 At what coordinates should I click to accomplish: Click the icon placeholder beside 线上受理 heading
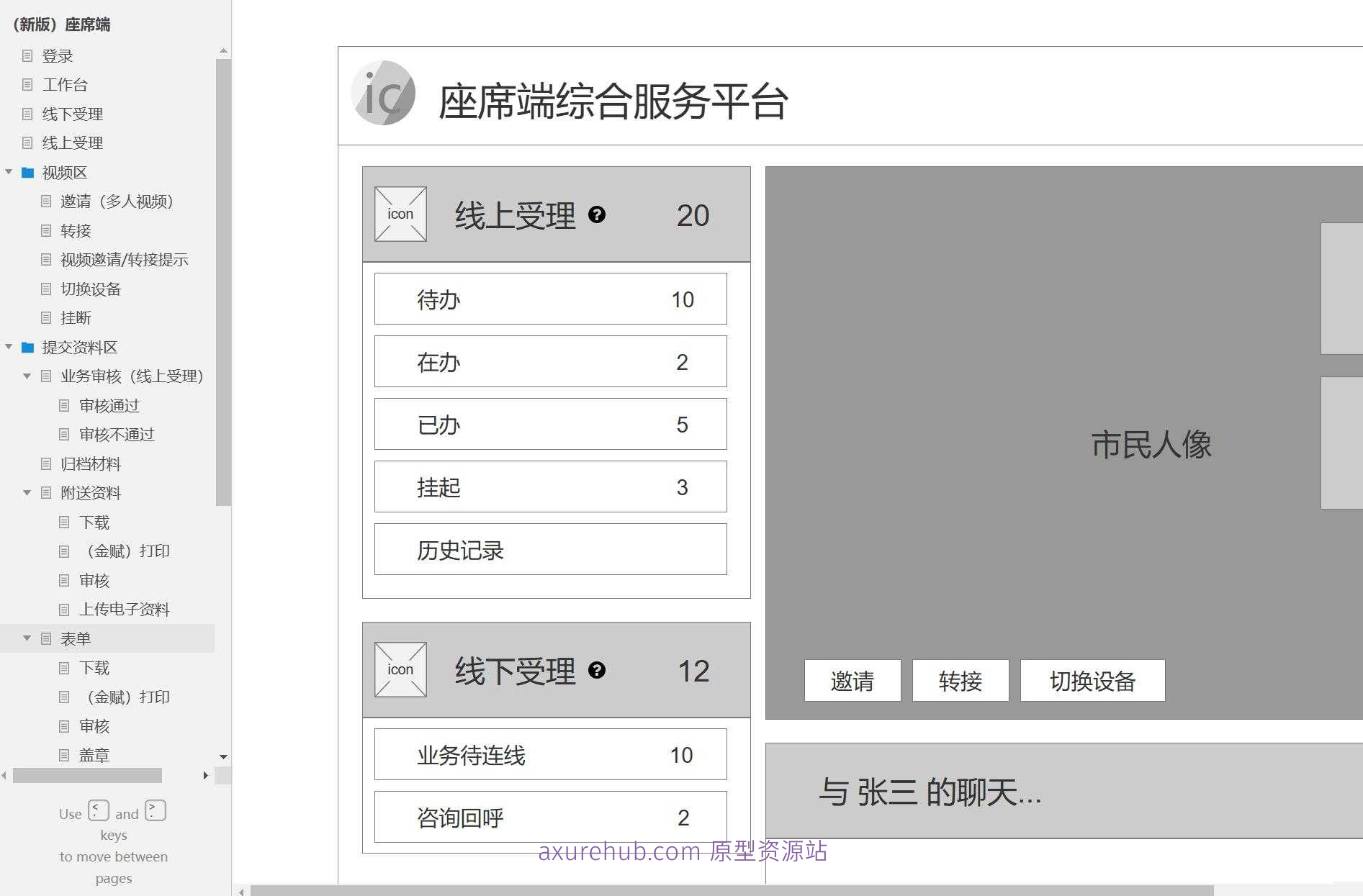coord(400,214)
